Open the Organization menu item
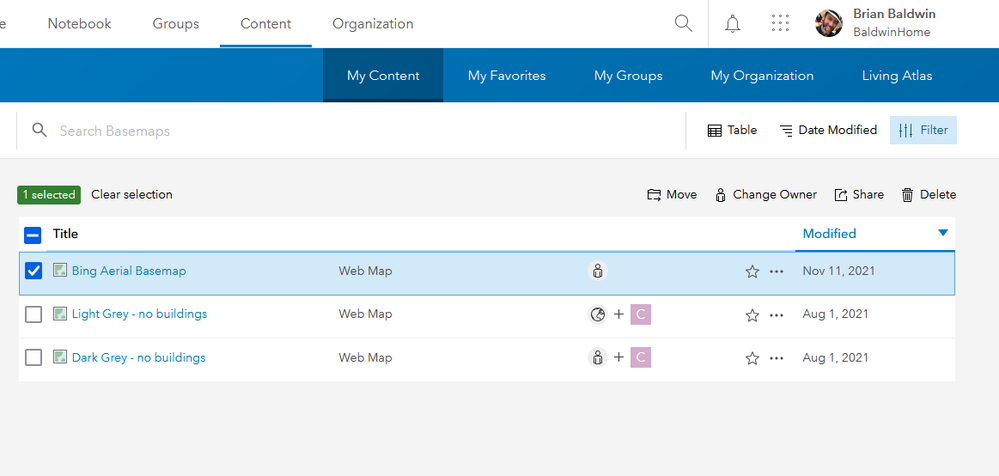999x476 pixels. 373,24
